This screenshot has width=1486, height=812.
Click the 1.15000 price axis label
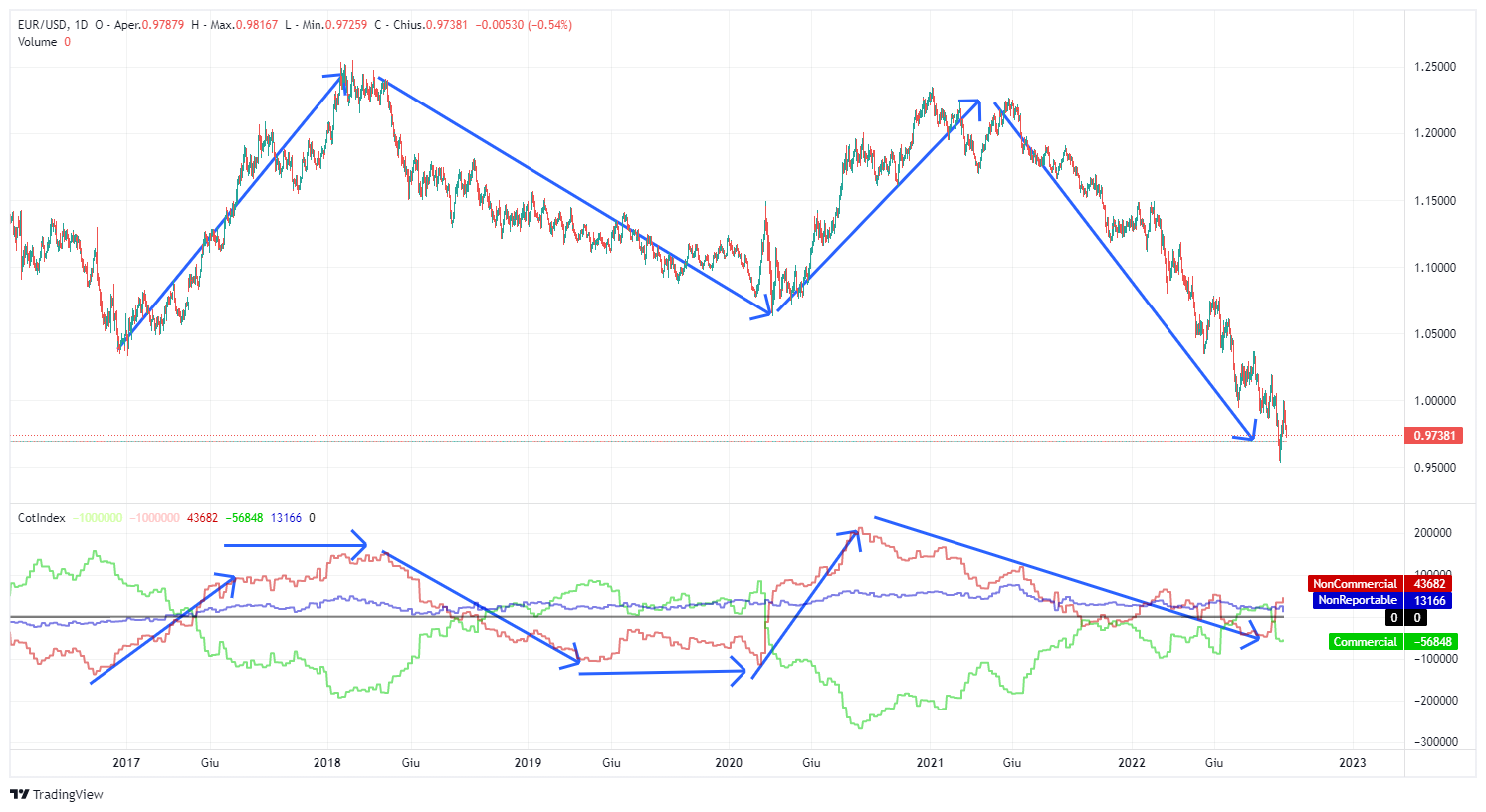(1435, 201)
